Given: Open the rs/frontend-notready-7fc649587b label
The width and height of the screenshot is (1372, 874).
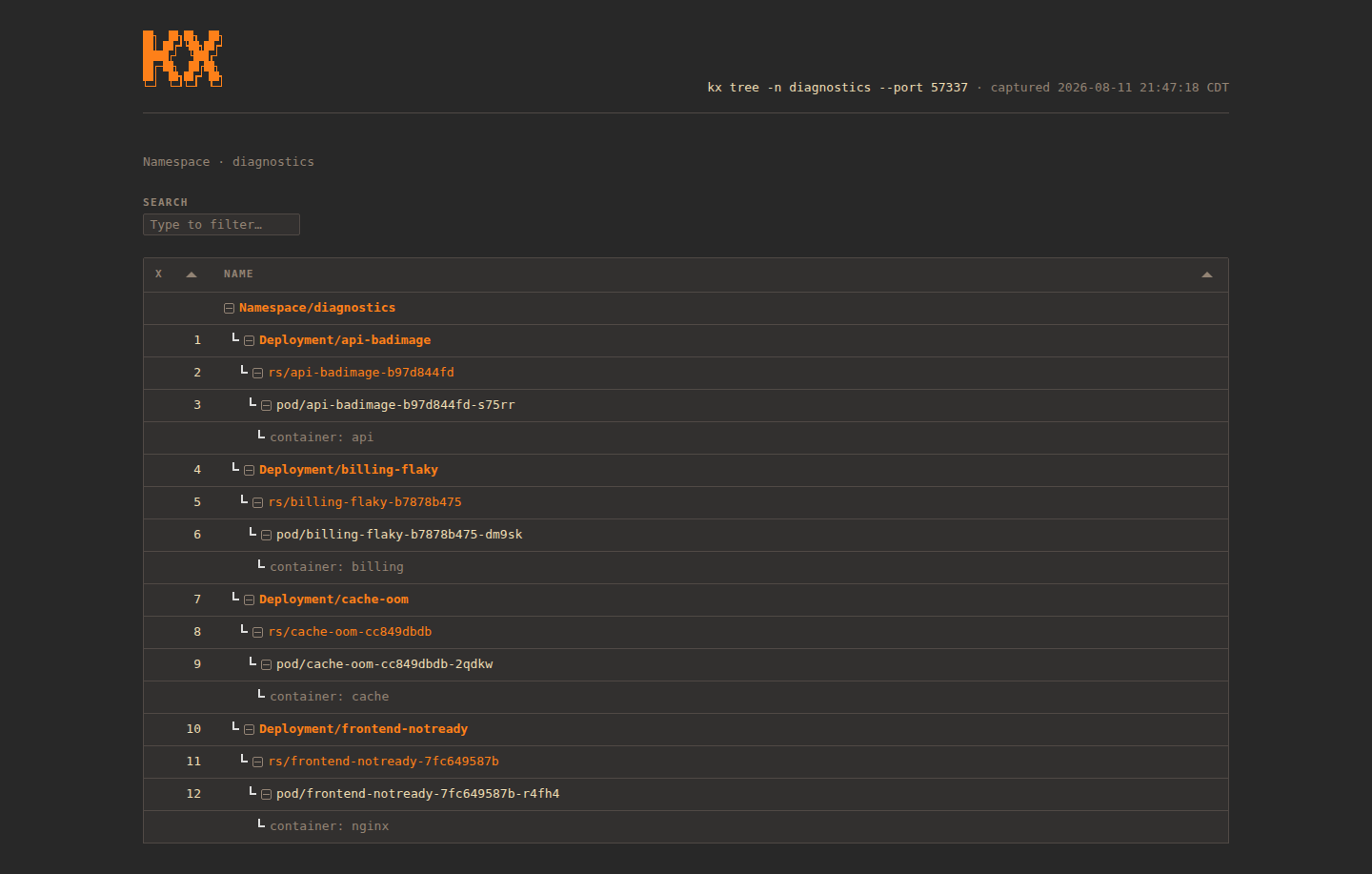Looking at the screenshot, I should [x=384, y=762].
